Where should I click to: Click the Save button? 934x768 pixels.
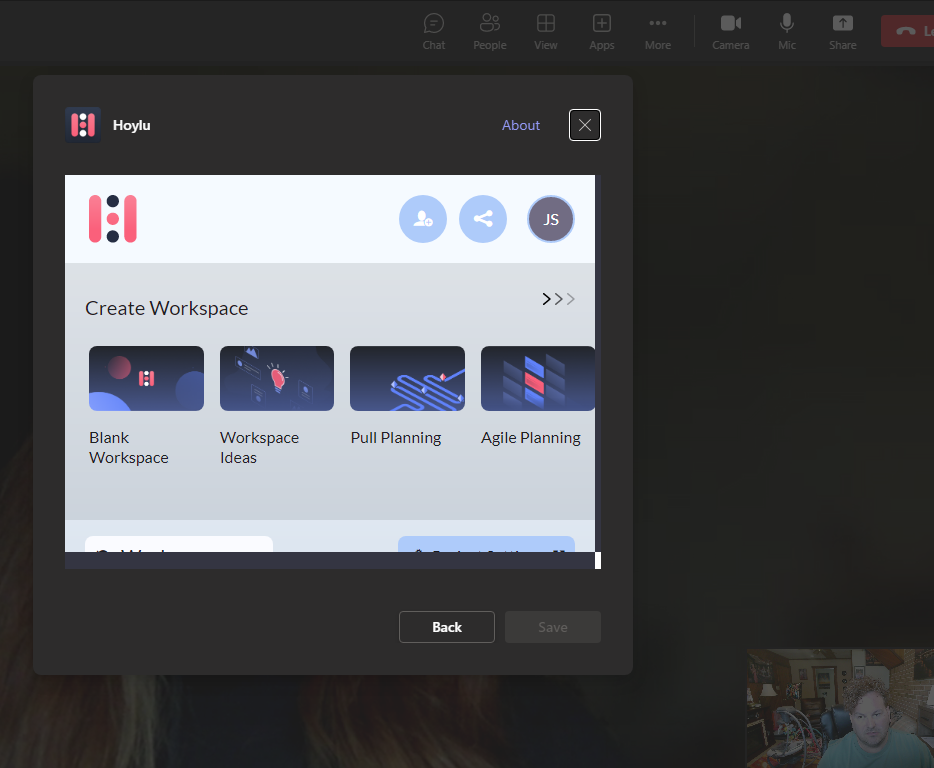click(x=553, y=627)
